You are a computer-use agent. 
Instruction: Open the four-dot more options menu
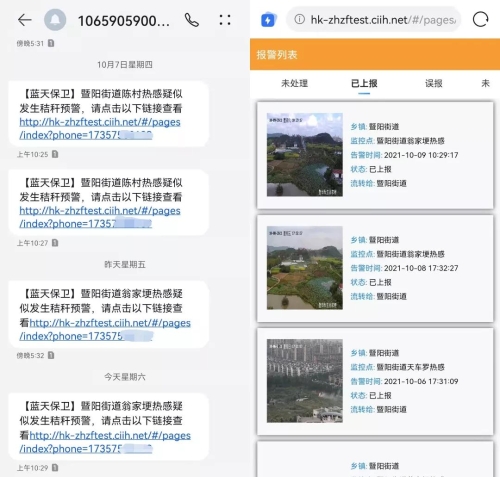225,20
